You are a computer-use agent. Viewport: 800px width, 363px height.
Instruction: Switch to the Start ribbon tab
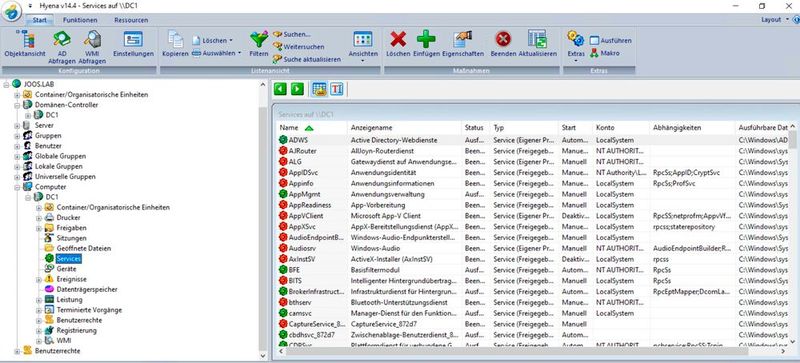(40, 20)
